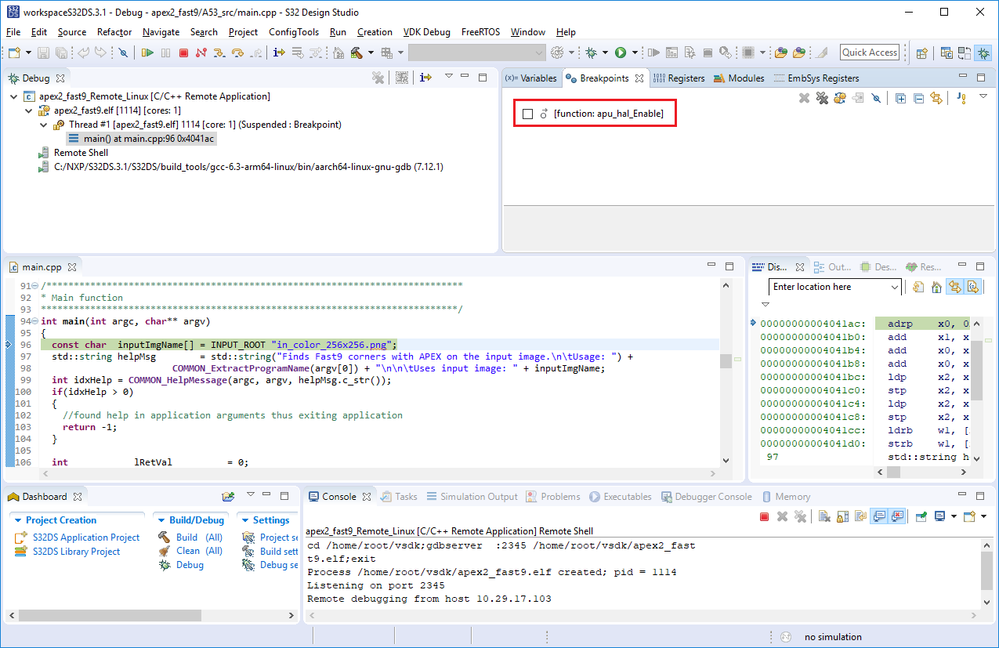Open the Debug launch dropdown arrow
This screenshot has height=648, width=999.
605,53
